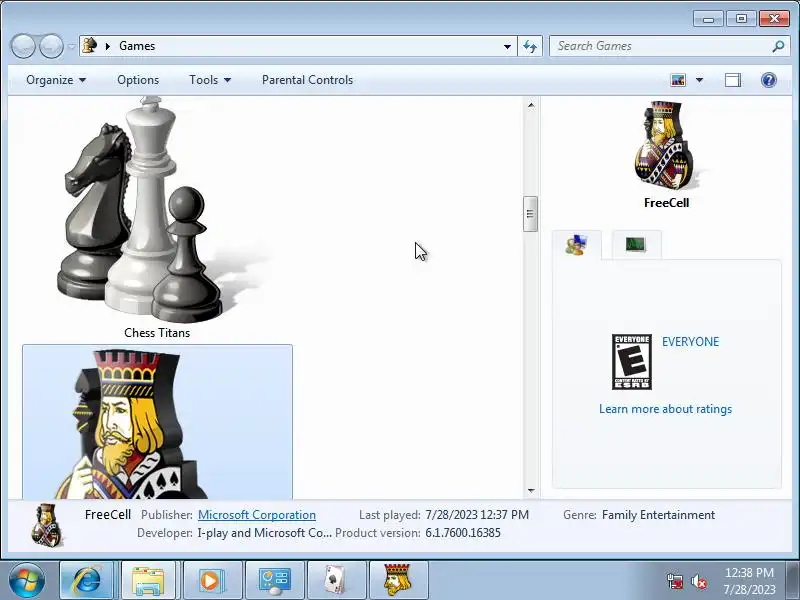Open the Control Panel taskbar icon
Image resolution: width=800 pixels, height=600 pixels.
click(274, 580)
